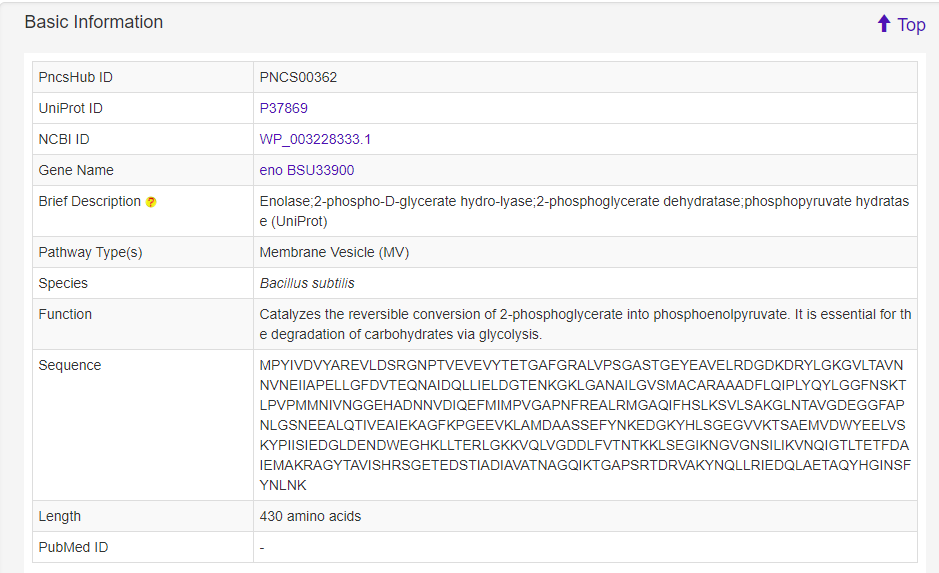Click the PubMed ID dash value

tap(262, 547)
